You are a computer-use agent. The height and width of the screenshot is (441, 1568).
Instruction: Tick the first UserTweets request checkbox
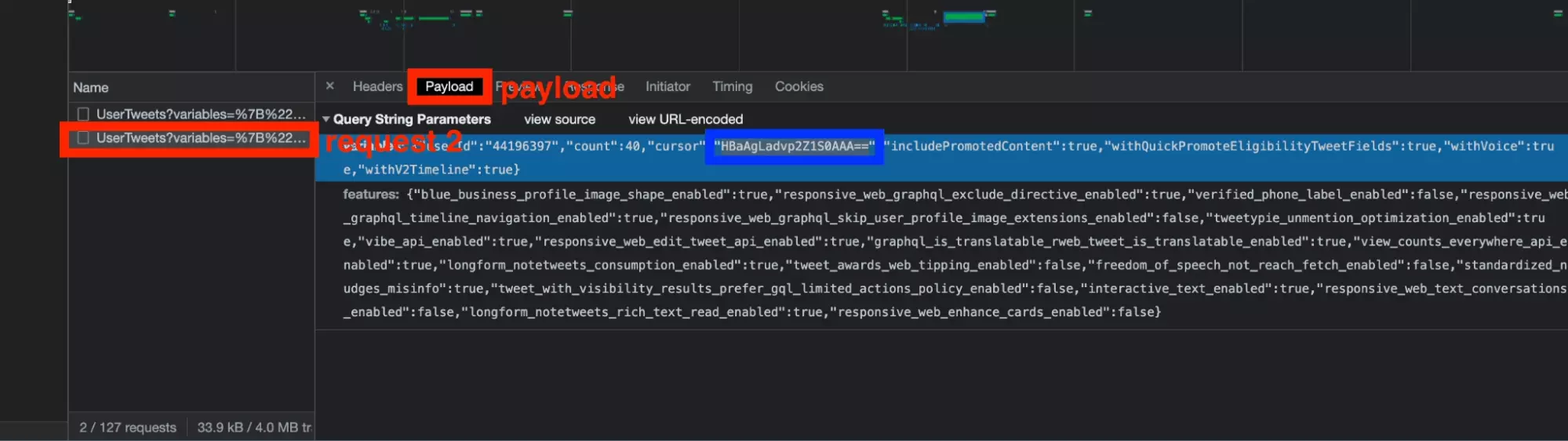[83, 115]
